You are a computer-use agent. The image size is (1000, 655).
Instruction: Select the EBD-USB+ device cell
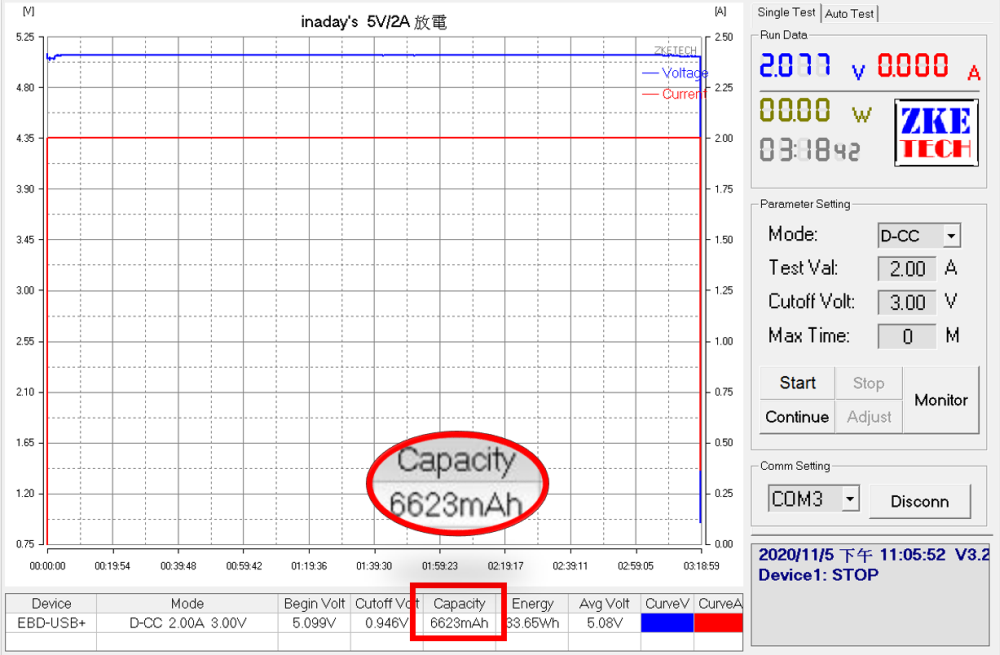(x=52, y=623)
